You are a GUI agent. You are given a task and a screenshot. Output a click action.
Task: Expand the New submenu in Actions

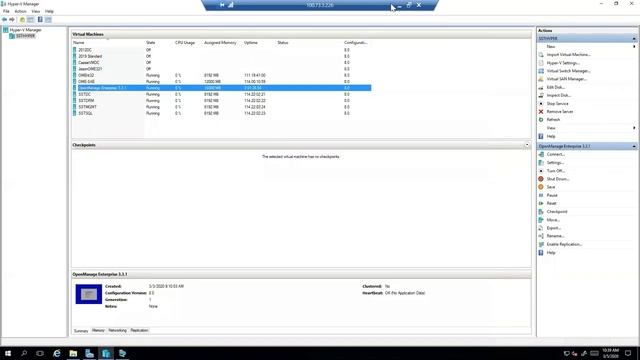pyautogui.click(x=634, y=47)
